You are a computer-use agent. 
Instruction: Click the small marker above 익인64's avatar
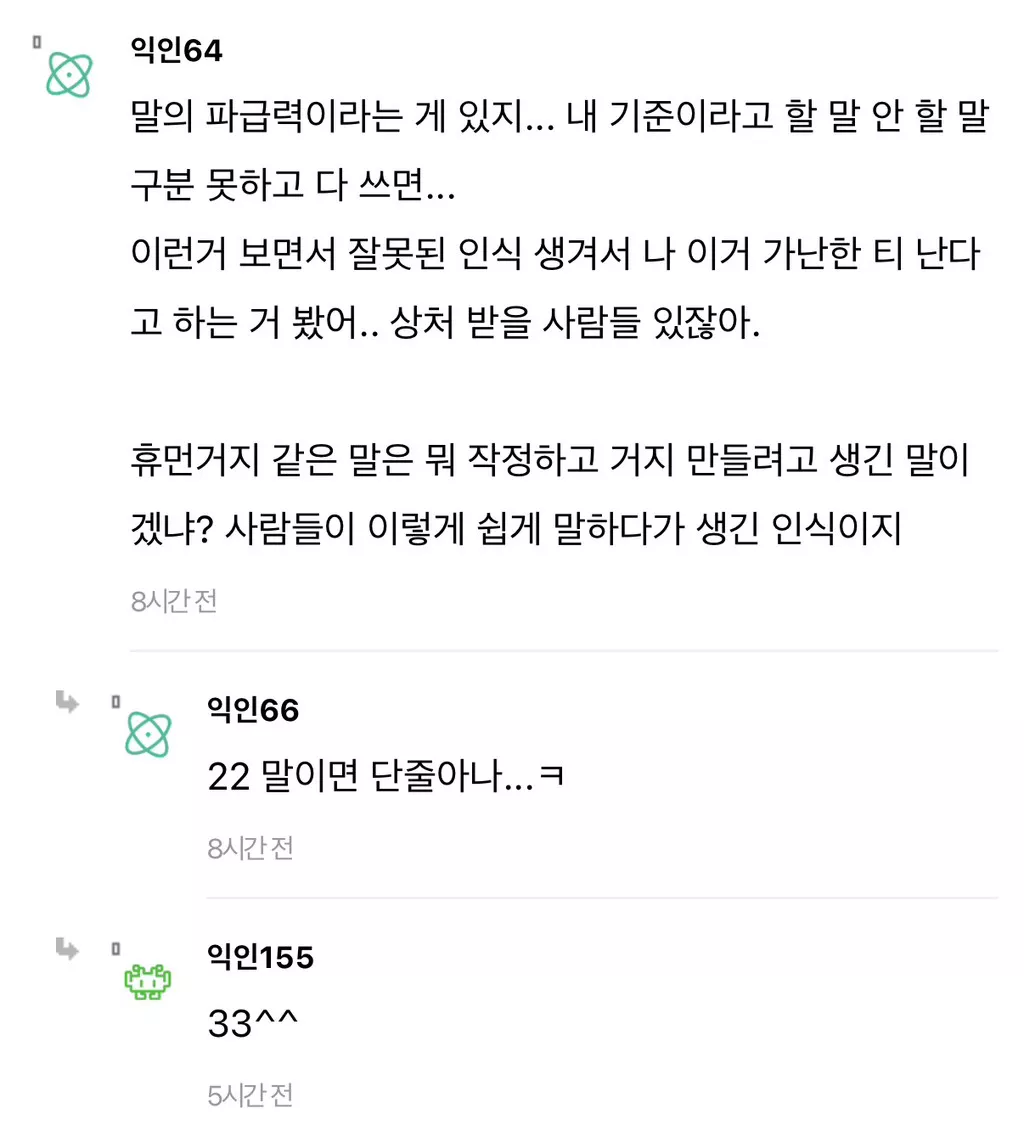(x=37, y=42)
